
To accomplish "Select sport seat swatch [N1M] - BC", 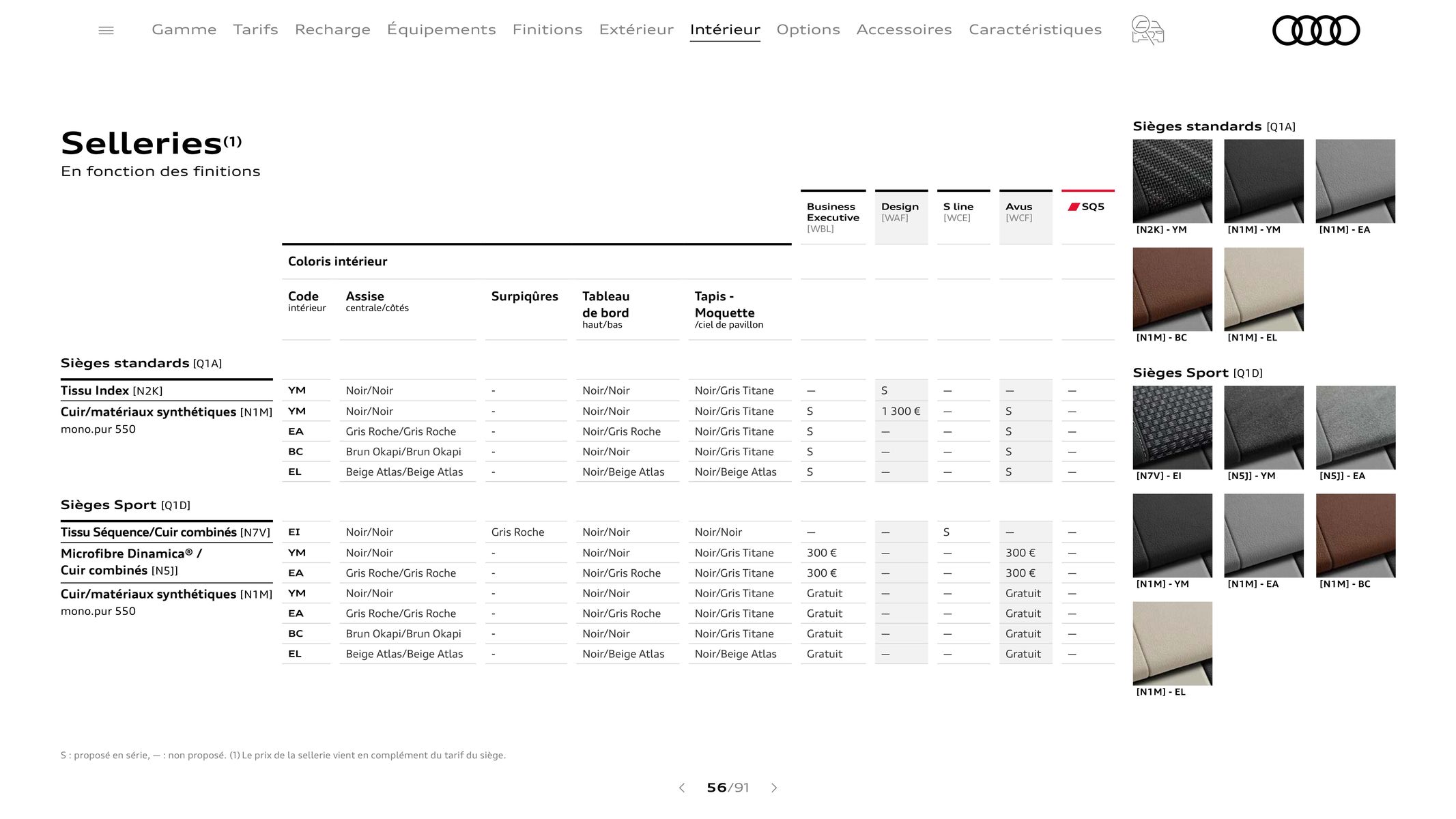I will [x=1355, y=535].
